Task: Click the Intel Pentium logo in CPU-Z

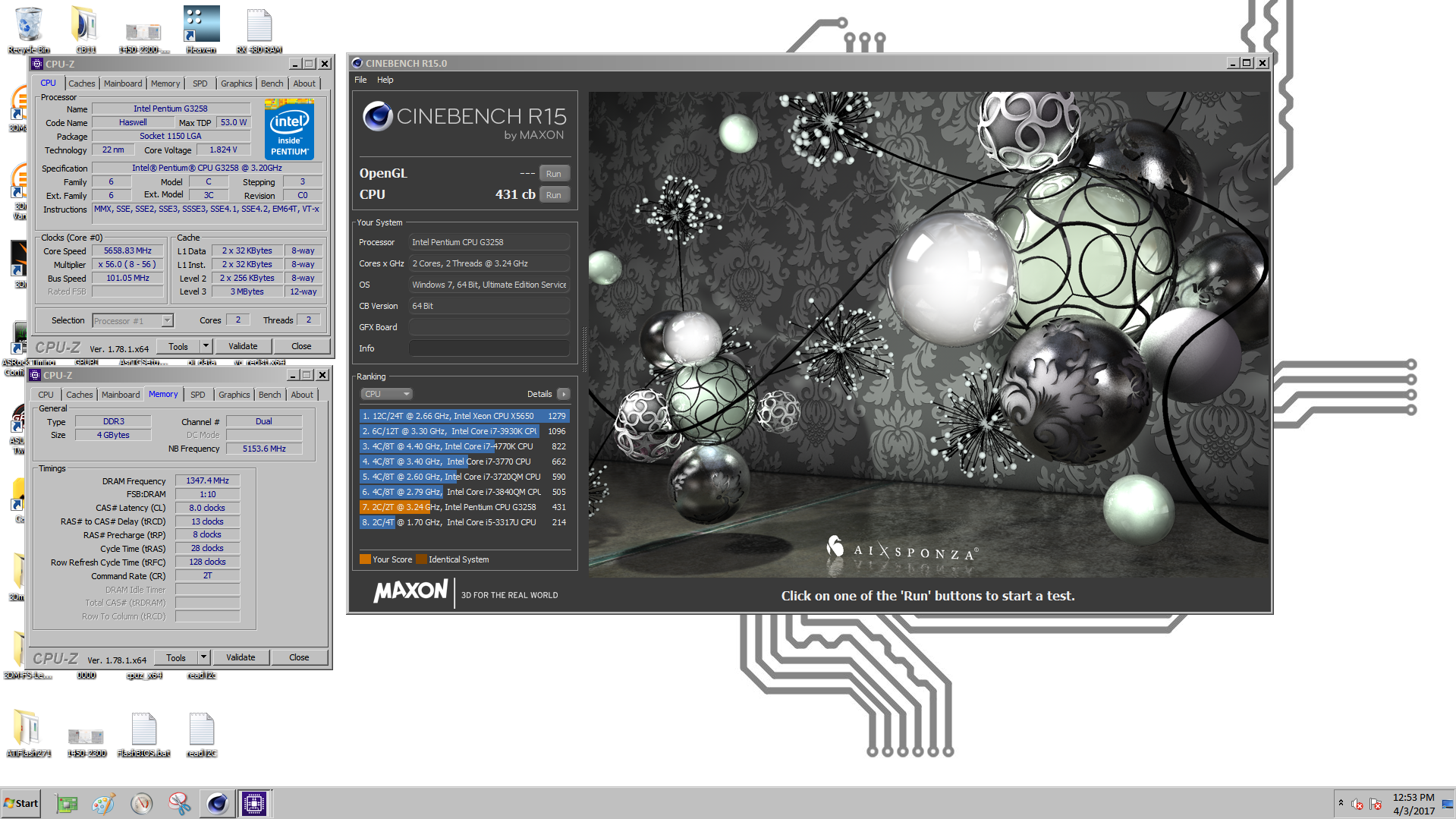Action: pyautogui.click(x=290, y=129)
